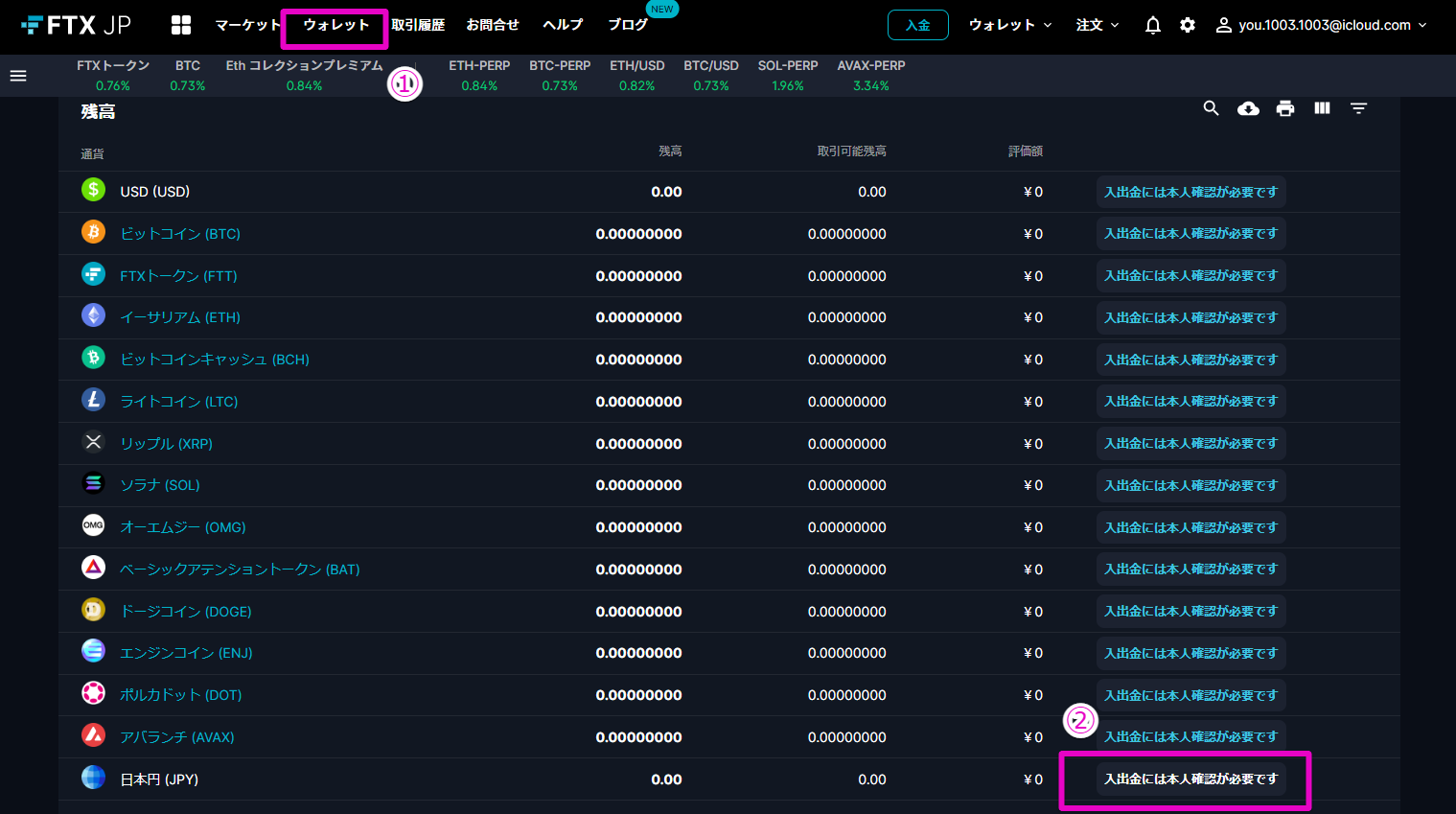Select BTC/USD ticker
This screenshot has height=814, width=1456.
[711, 75]
